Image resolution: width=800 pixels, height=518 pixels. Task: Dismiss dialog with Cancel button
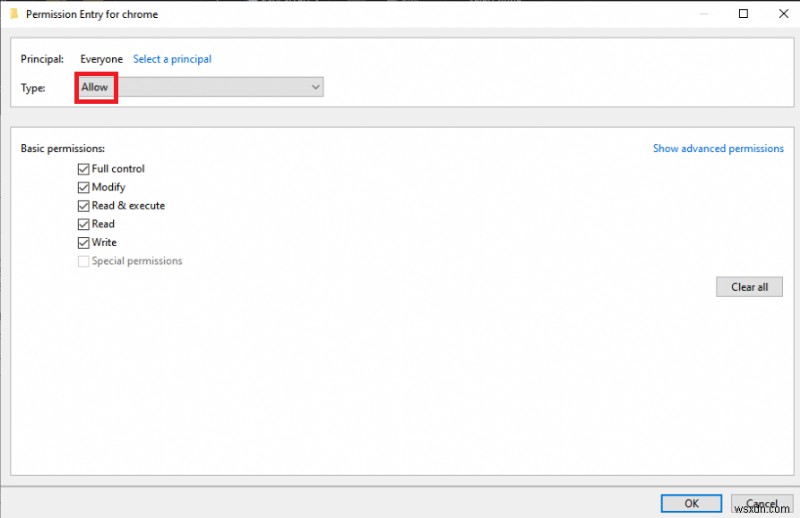pyautogui.click(x=762, y=503)
